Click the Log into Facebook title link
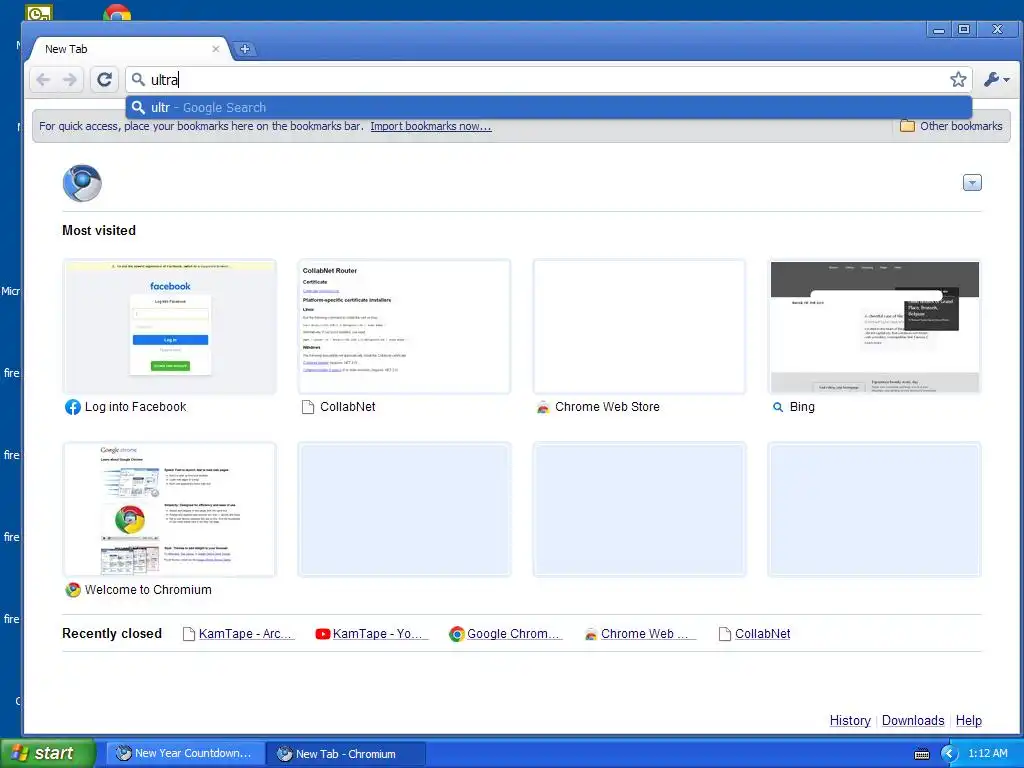 (135, 407)
